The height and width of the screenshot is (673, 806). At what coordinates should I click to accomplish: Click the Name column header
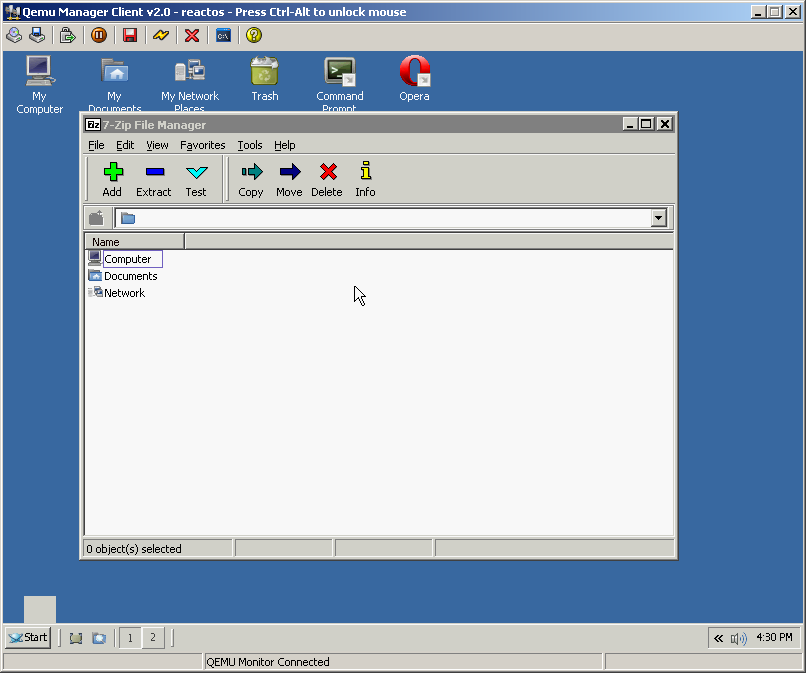click(x=134, y=242)
